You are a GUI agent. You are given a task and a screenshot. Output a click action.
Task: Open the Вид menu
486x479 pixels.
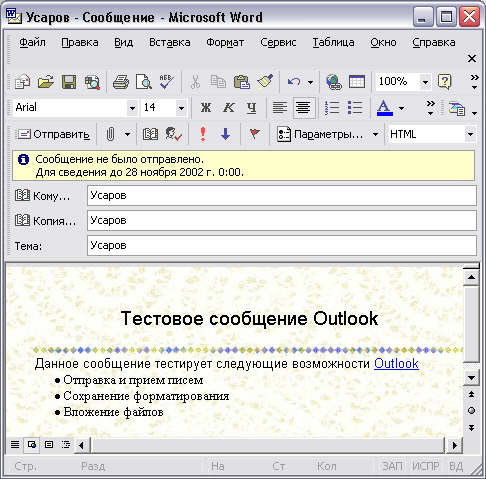pos(123,42)
